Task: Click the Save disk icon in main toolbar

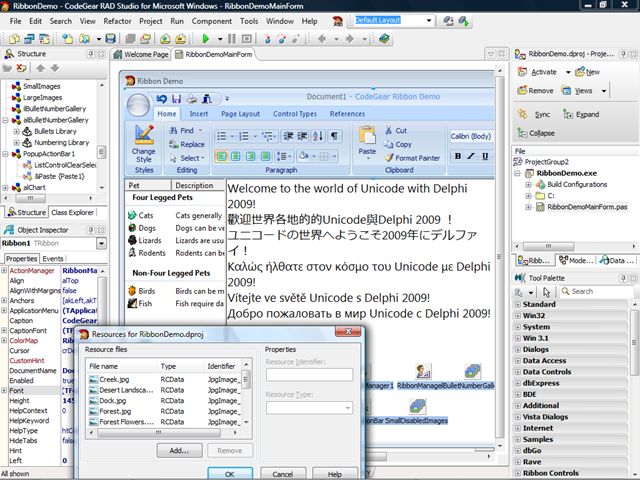Action: (x=110, y=39)
